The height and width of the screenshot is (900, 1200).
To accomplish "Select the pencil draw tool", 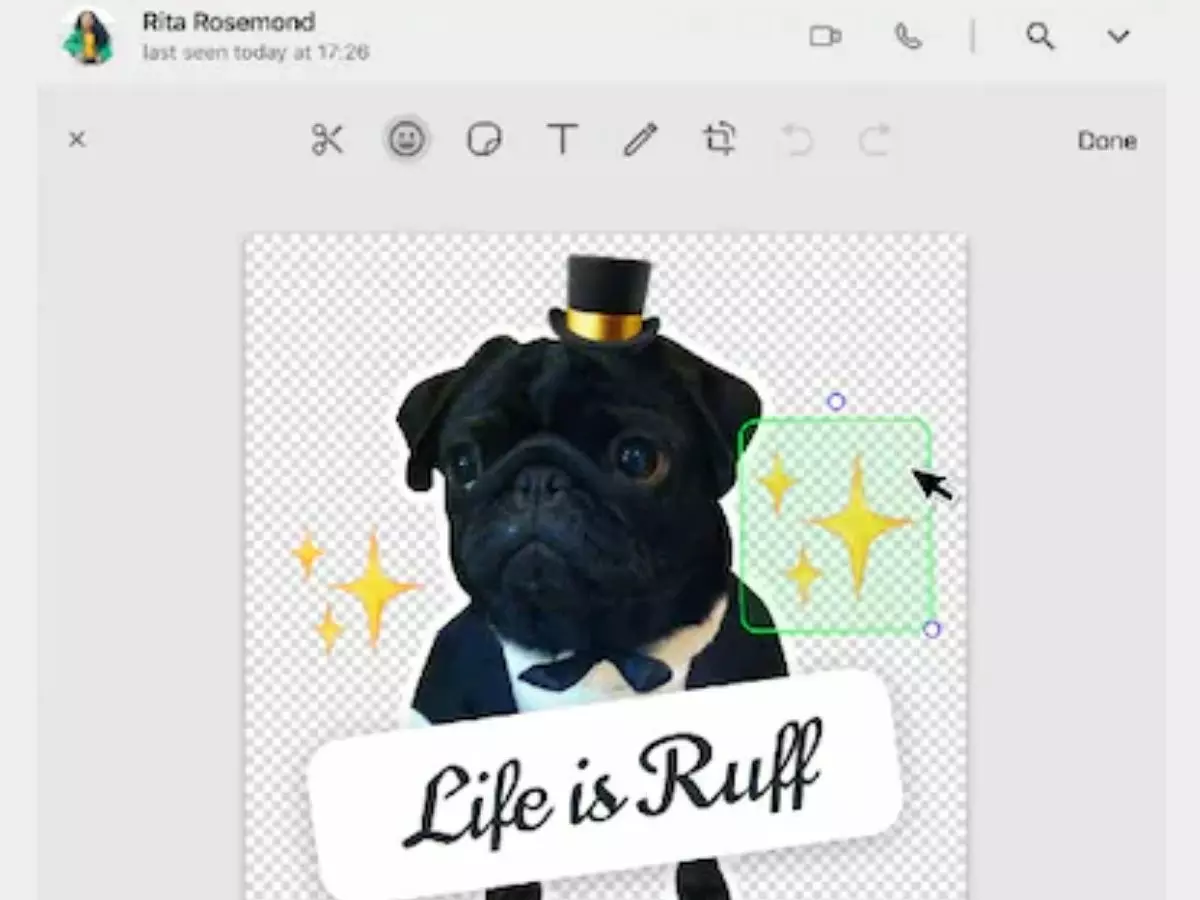I will click(x=640, y=140).
